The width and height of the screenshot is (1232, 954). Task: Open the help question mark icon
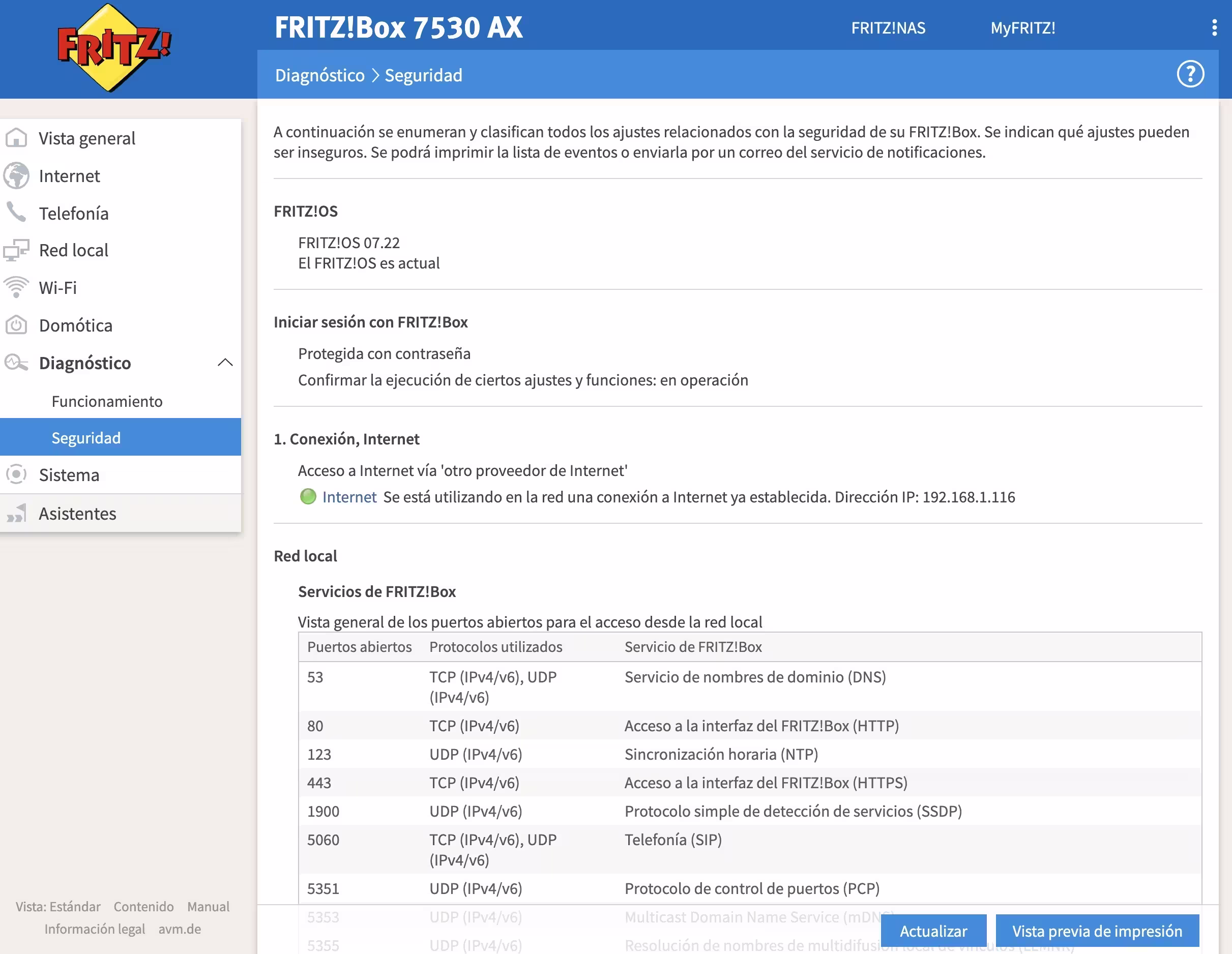point(1190,74)
